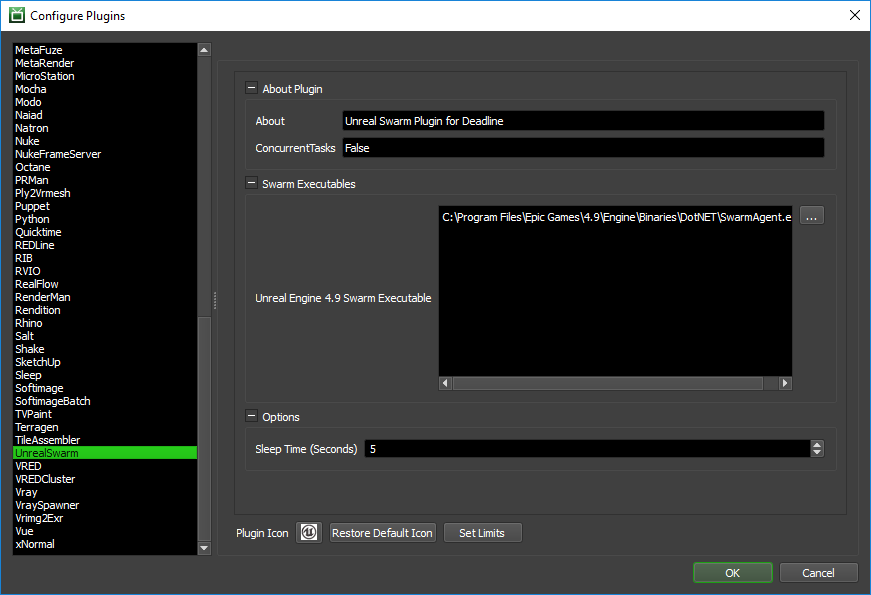871x595 pixels.
Task: Click executable path right scroll arrow
Action: [x=785, y=383]
